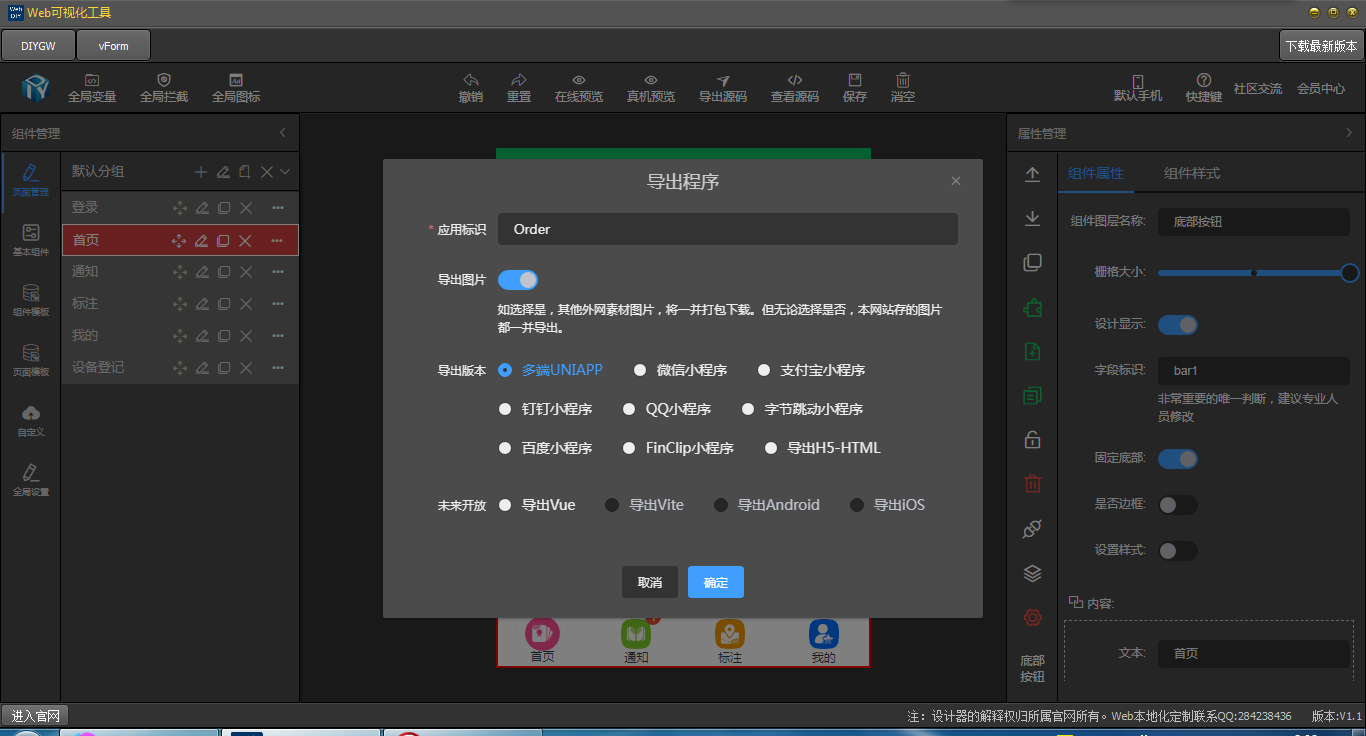Select the 撤销 undo tool in toolbar

(x=470, y=87)
